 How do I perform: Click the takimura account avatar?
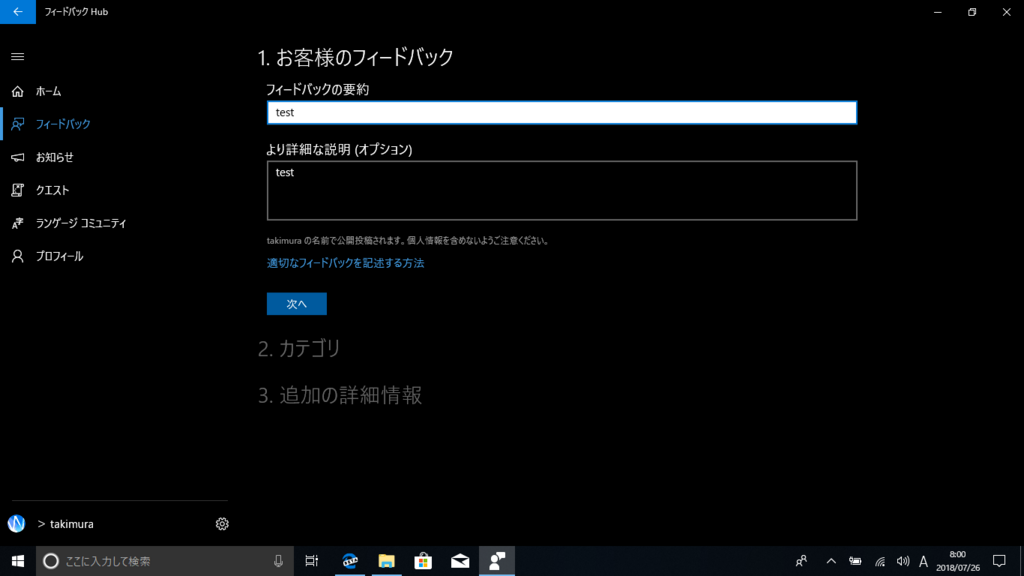pyautogui.click(x=16, y=523)
